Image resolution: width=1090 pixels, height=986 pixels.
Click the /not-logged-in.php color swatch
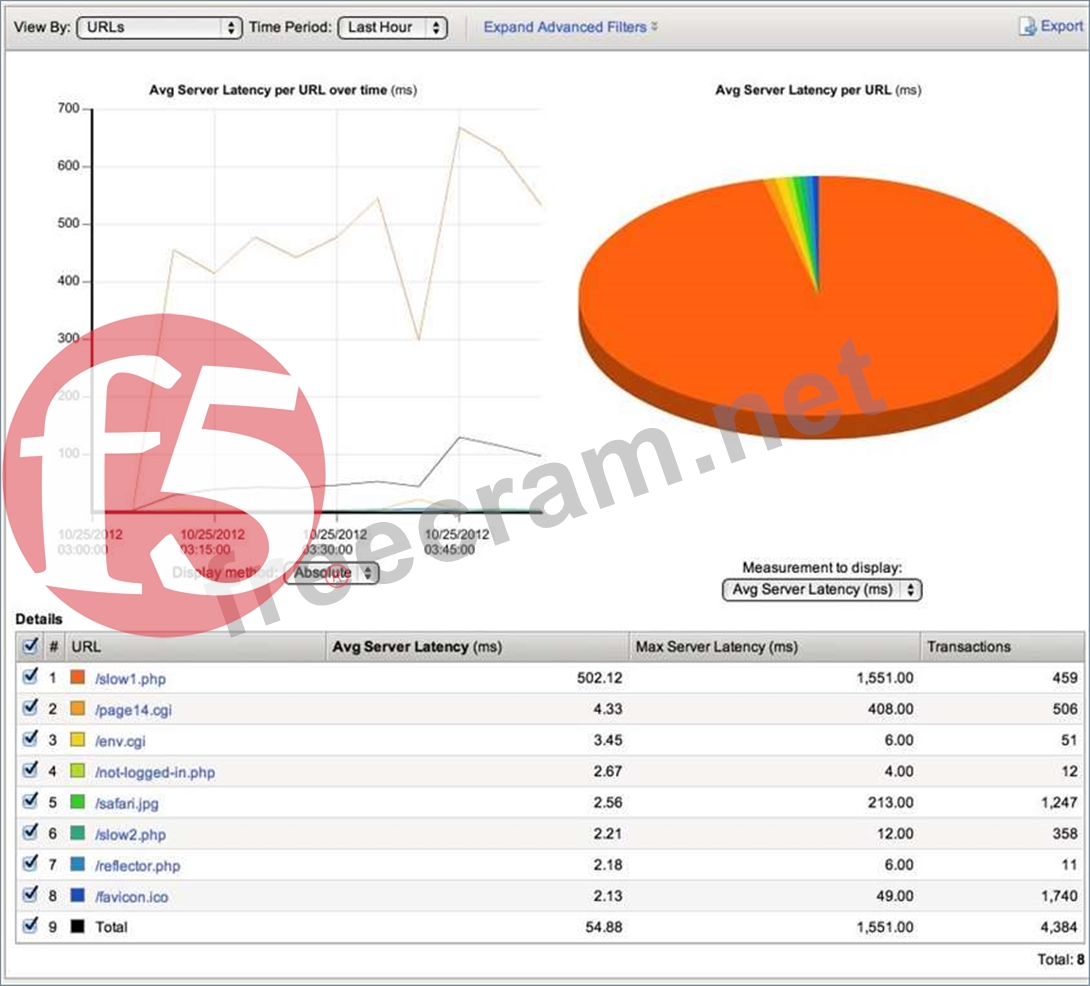[78, 770]
